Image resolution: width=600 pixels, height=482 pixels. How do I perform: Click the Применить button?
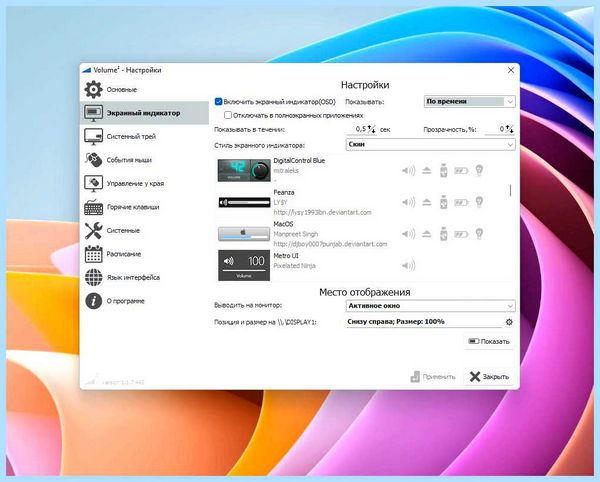(433, 377)
